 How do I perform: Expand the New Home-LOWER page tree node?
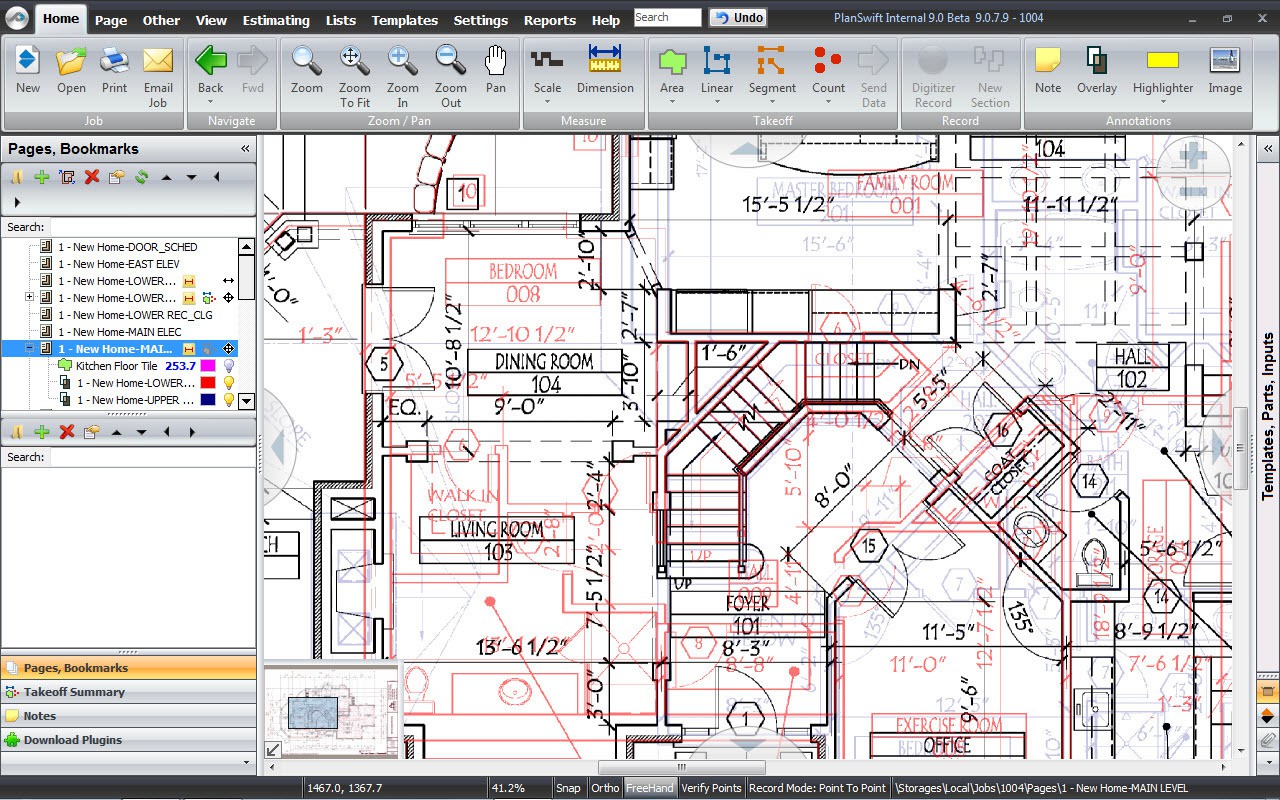coord(30,298)
